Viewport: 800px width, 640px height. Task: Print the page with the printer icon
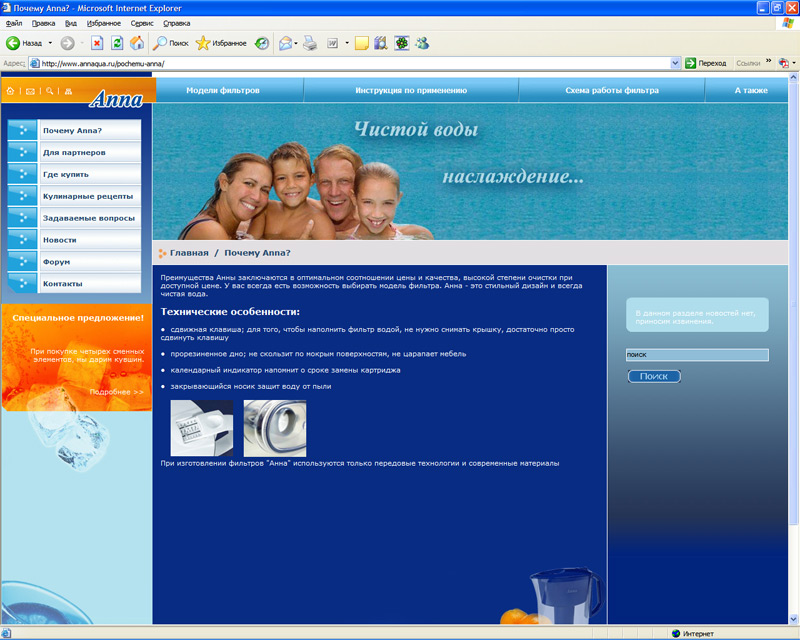click(x=310, y=43)
